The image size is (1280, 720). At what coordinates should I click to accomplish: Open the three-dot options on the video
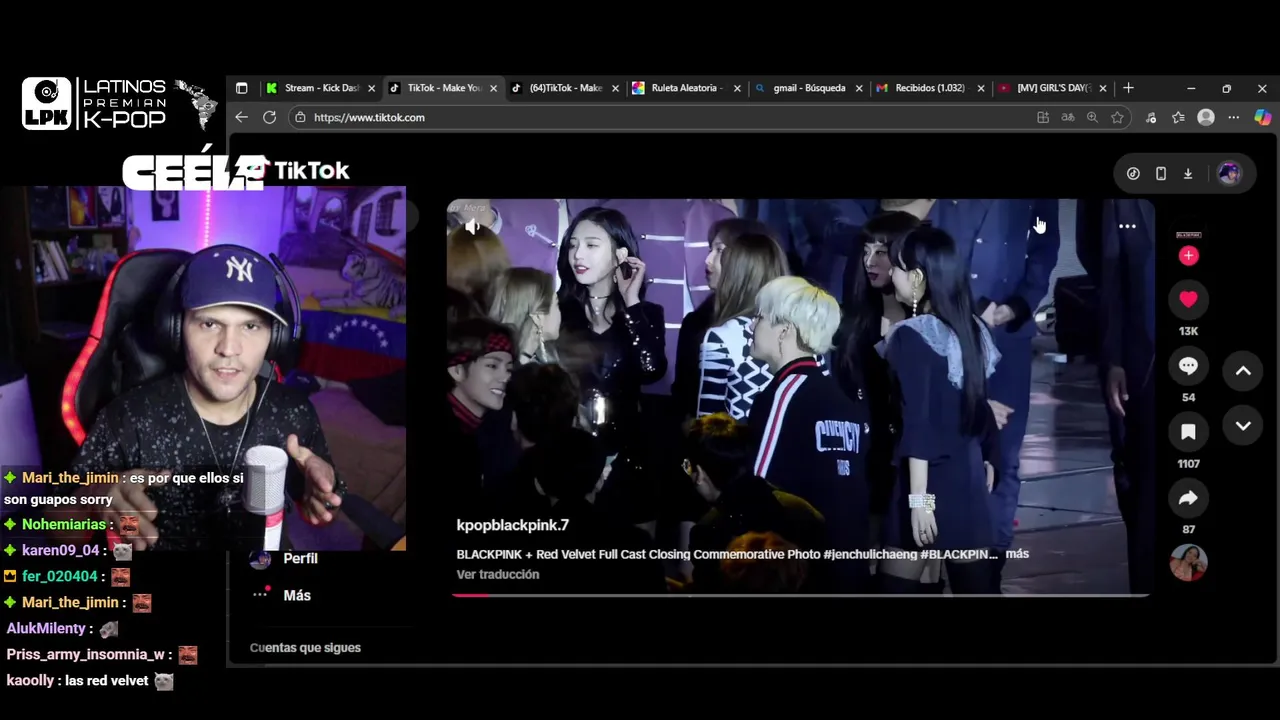pyautogui.click(x=1127, y=226)
